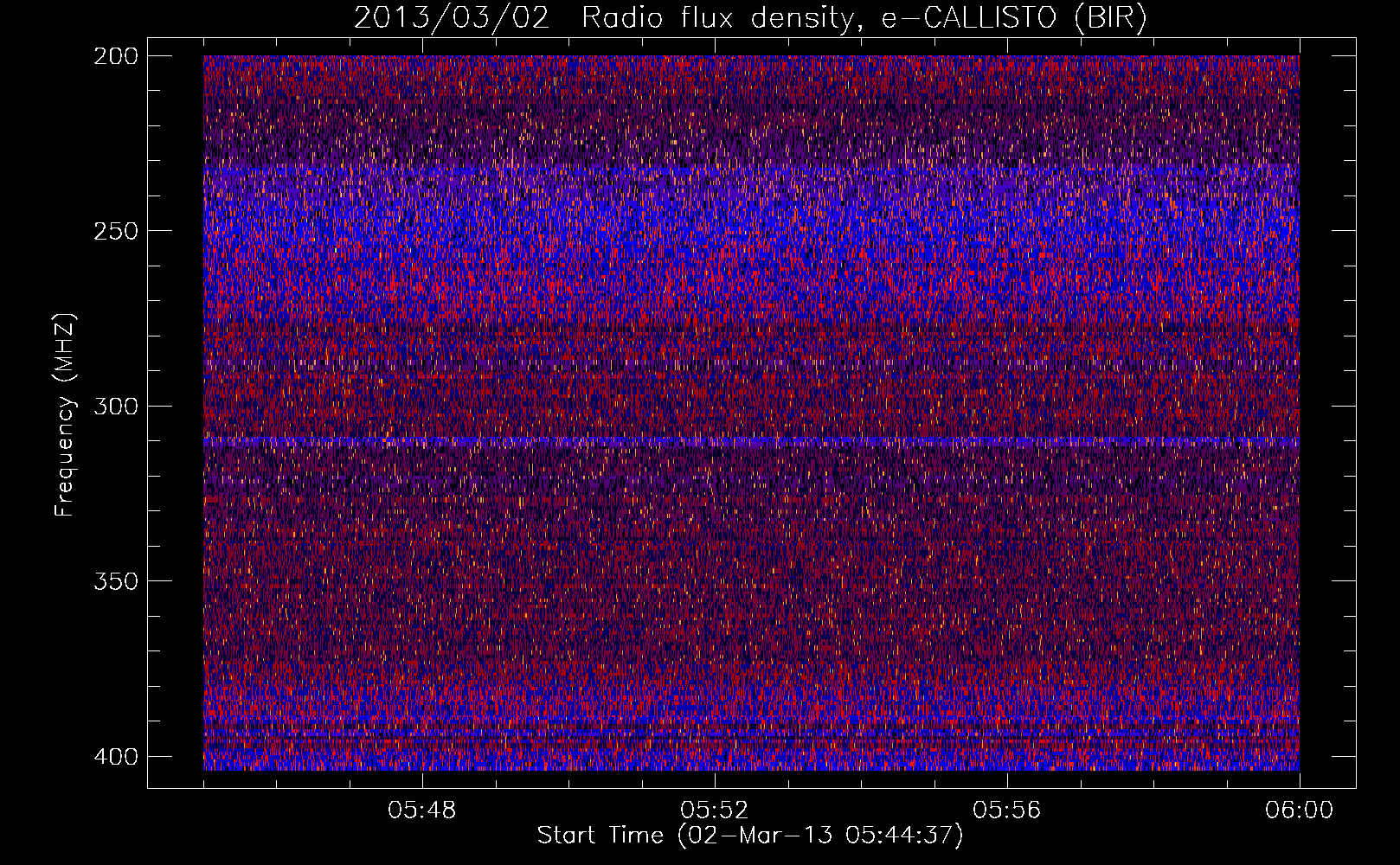Click the thin bright purple band just below 300 MHz
Viewport: 1400px width, 865px height.
(x=751, y=442)
